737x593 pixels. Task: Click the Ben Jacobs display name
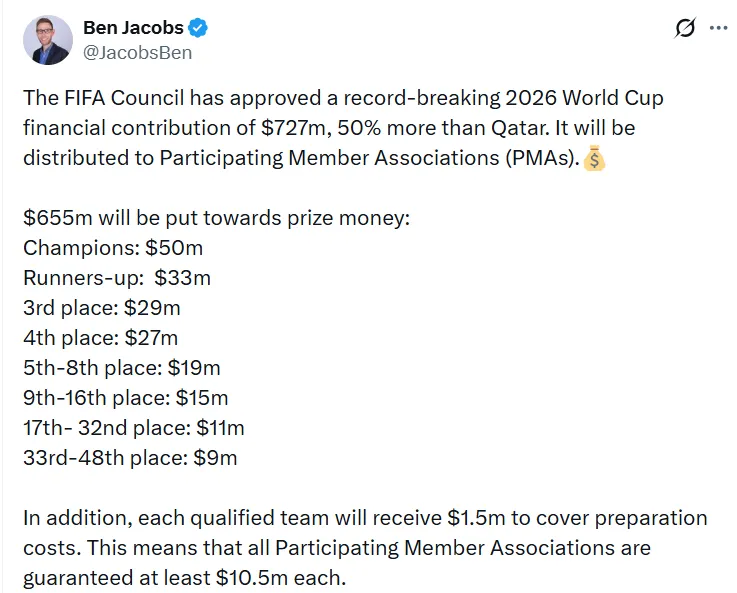tap(140, 28)
